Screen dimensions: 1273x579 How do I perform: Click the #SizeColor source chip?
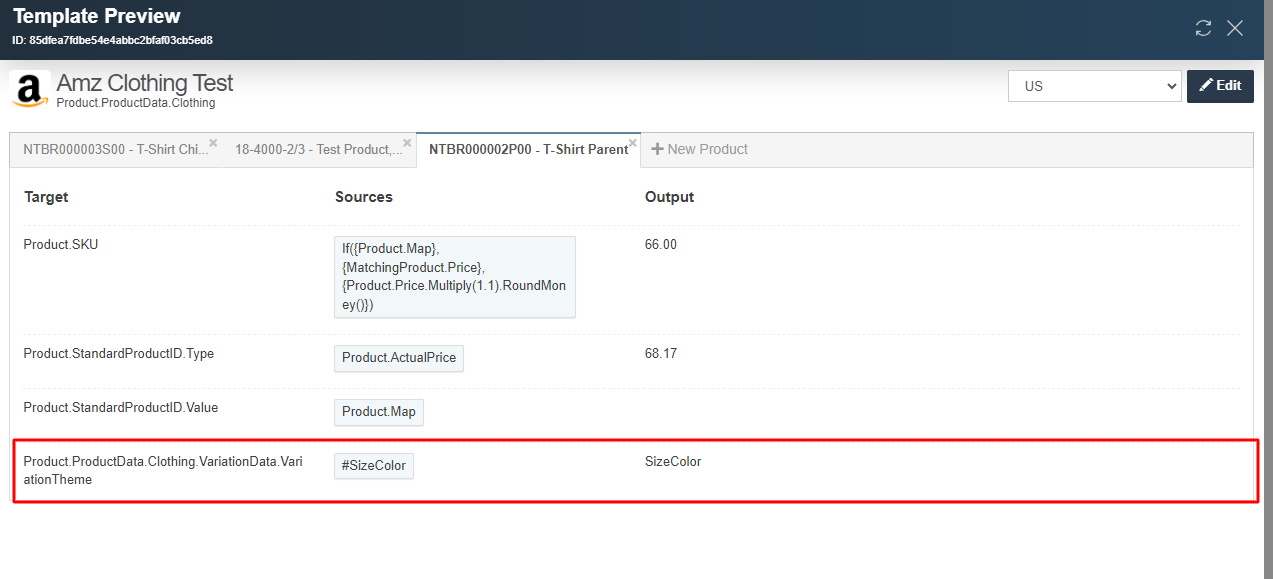pos(373,466)
